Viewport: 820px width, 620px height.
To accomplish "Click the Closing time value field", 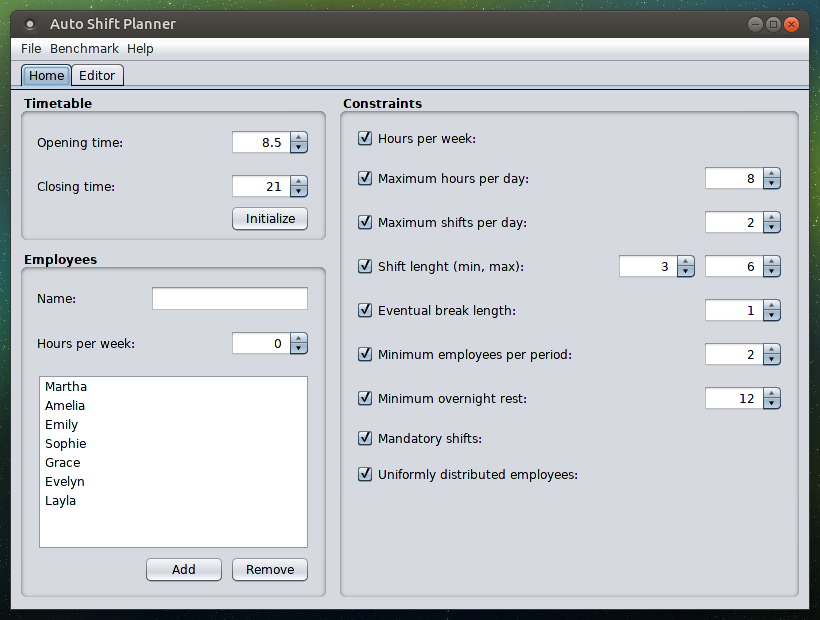I will pos(261,186).
